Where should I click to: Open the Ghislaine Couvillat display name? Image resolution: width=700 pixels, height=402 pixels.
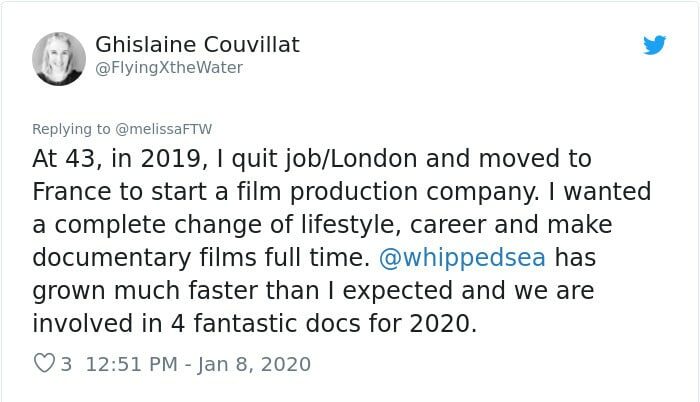tap(197, 45)
